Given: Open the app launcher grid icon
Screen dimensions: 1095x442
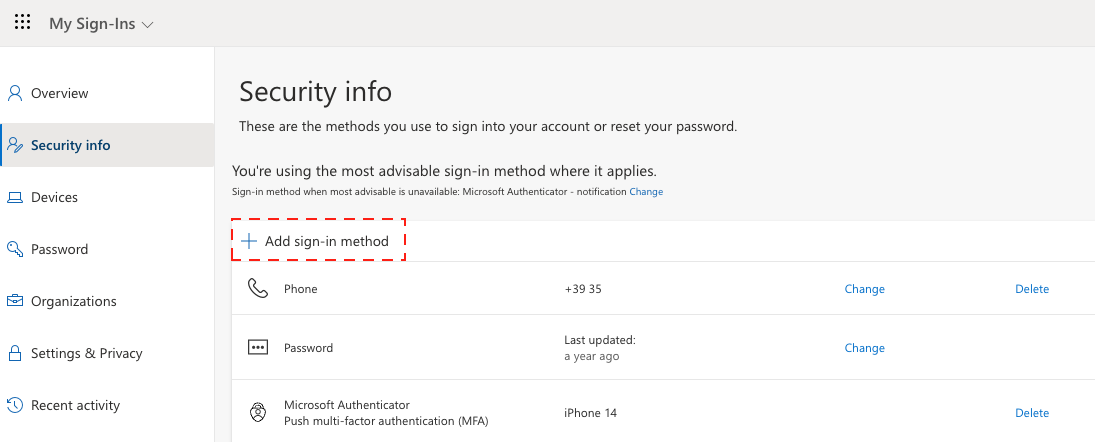Looking at the screenshot, I should point(22,23).
